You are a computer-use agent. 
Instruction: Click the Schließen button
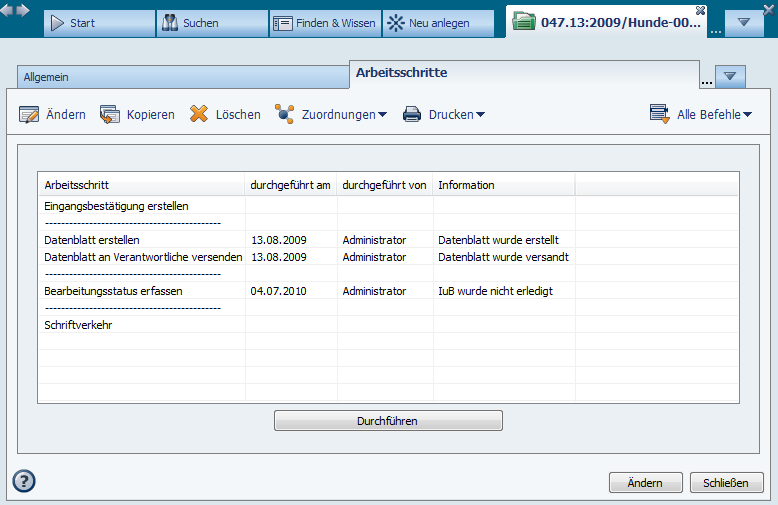[726, 483]
